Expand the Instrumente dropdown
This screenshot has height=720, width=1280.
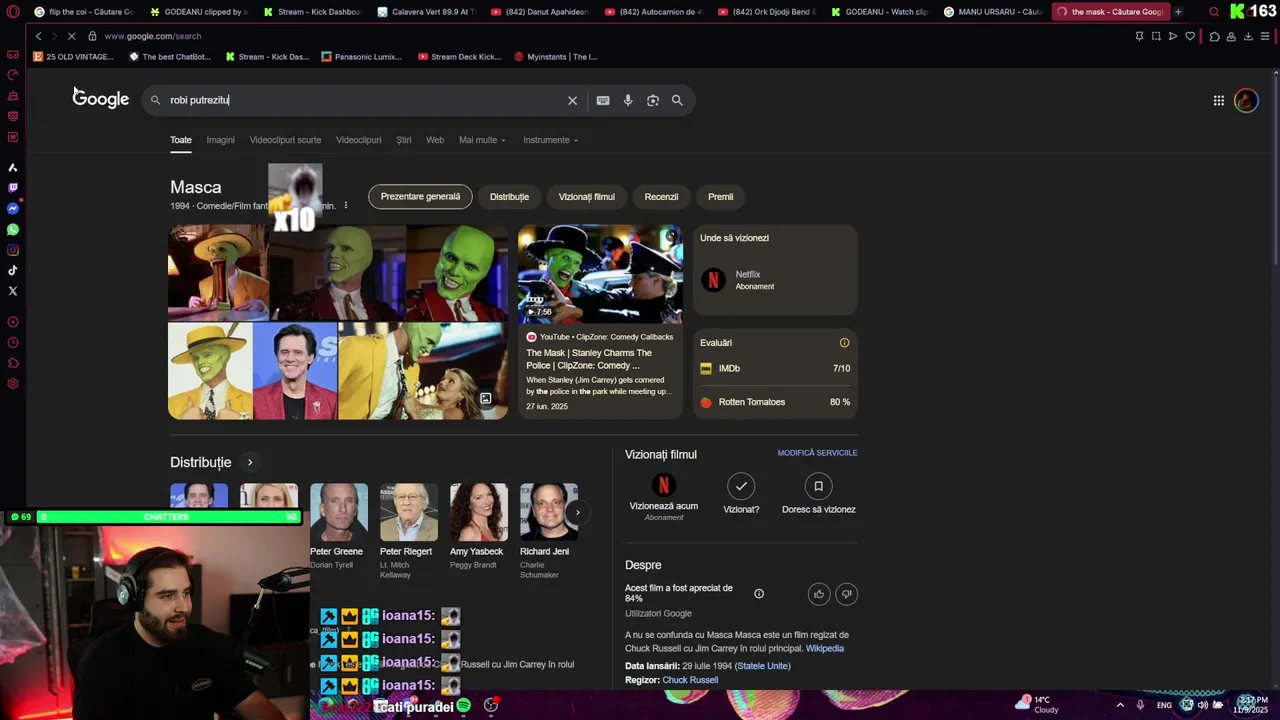click(550, 140)
